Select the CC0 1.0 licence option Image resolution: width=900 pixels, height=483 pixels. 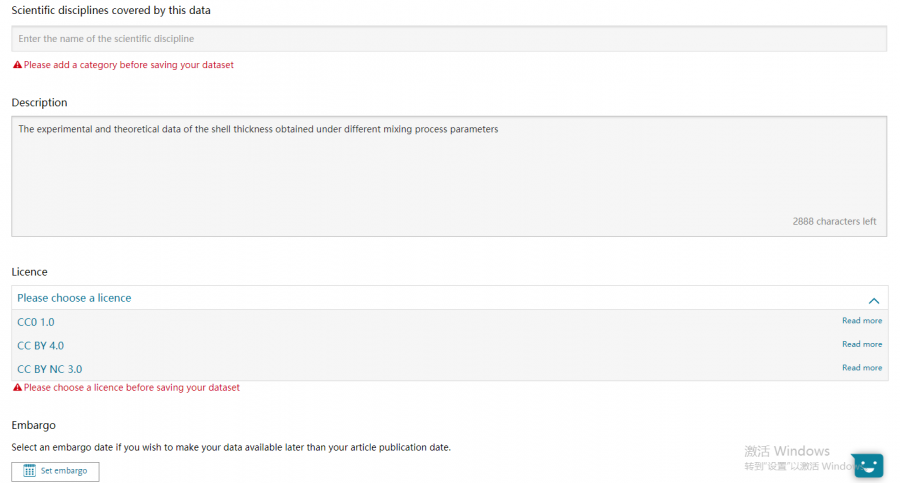(36, 322)
